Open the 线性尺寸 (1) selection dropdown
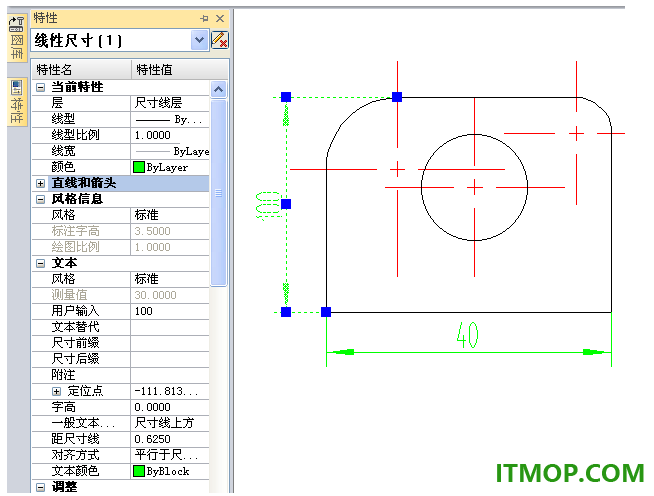The height and width of the screenshot is (496, 654). click(x=199, y=40)
